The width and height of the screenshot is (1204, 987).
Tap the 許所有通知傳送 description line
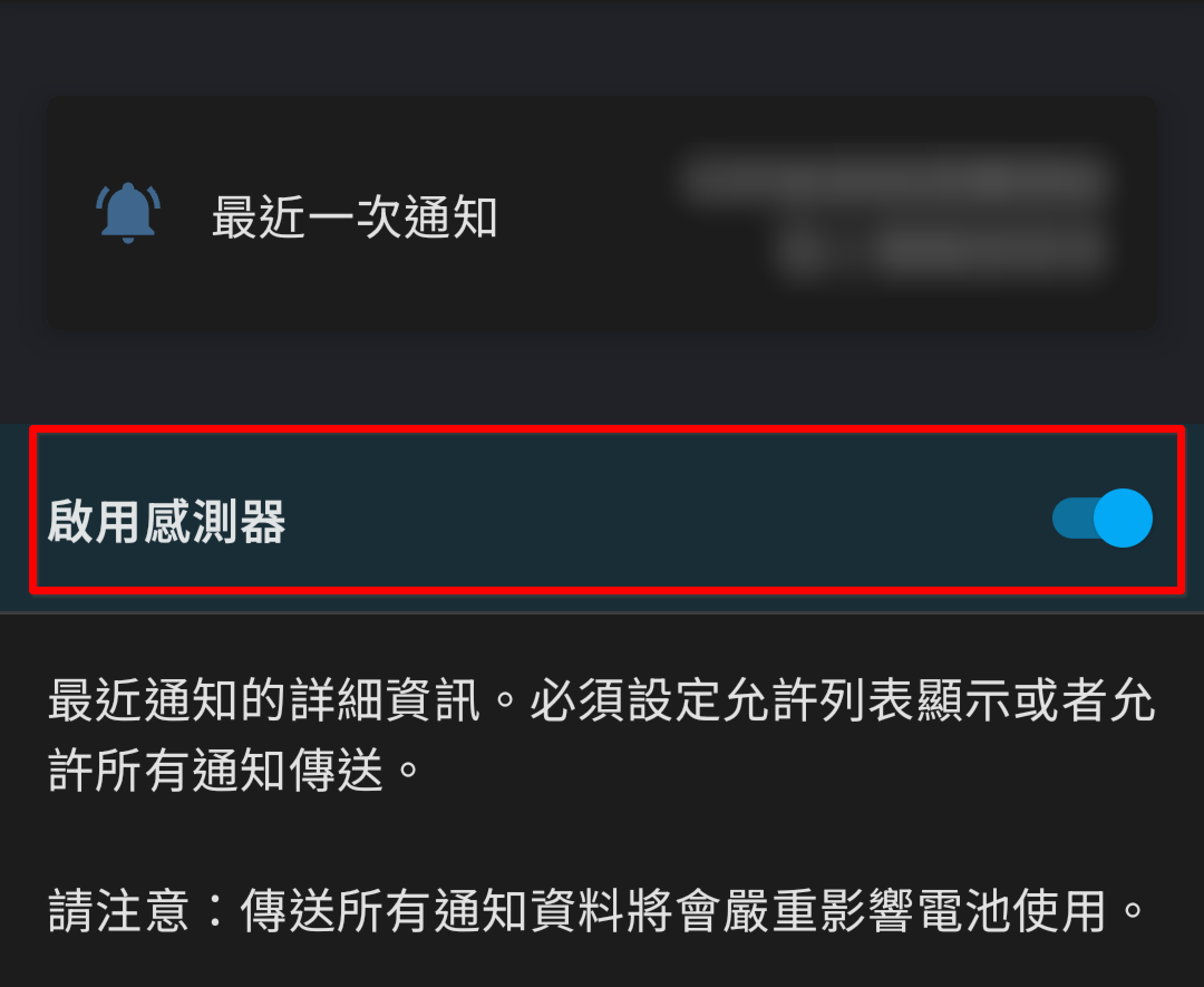click(233, 770)
